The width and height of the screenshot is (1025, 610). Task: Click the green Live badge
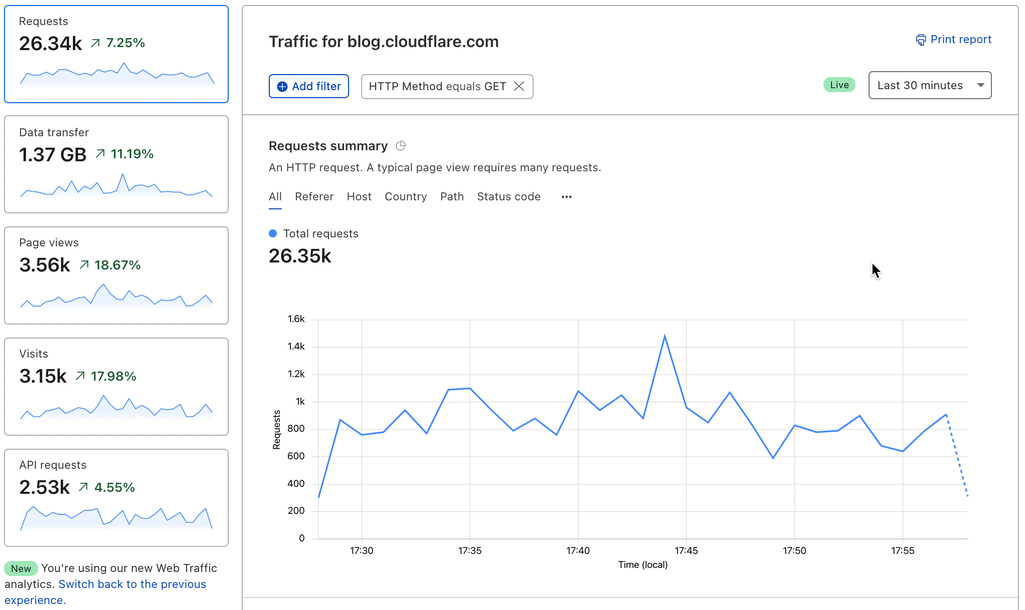pyautogui.click(x=839, y=85)
